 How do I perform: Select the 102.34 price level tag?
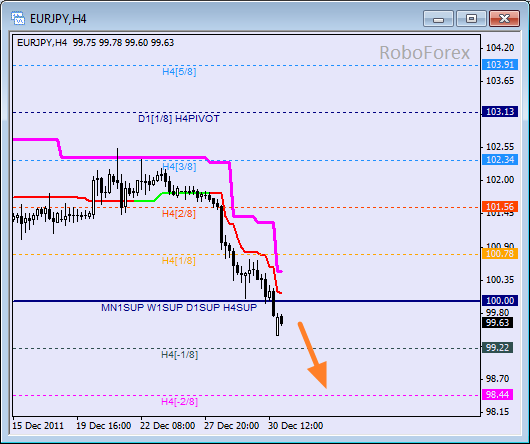[500, 159]
